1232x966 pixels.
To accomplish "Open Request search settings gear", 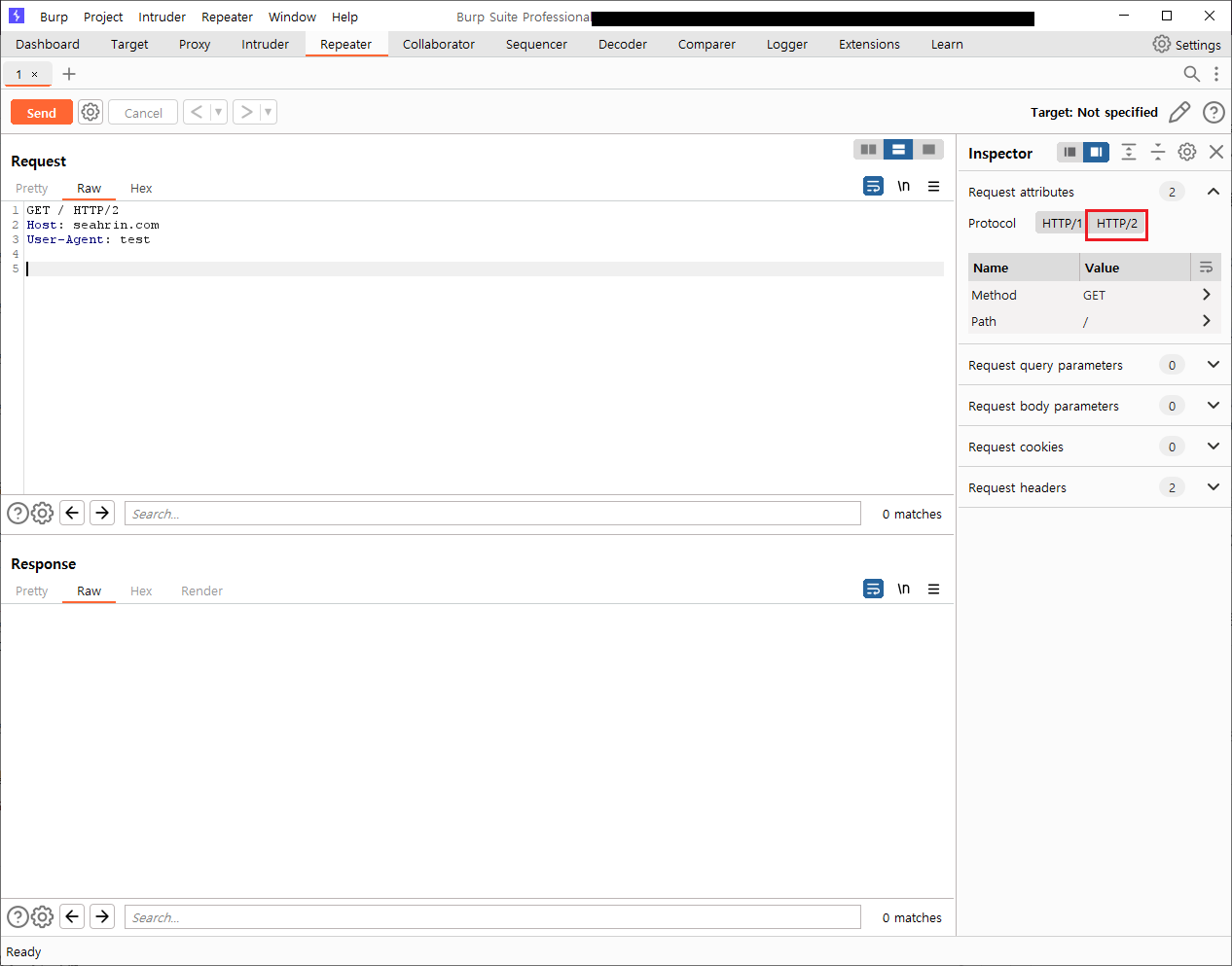I will pos(43,513).
